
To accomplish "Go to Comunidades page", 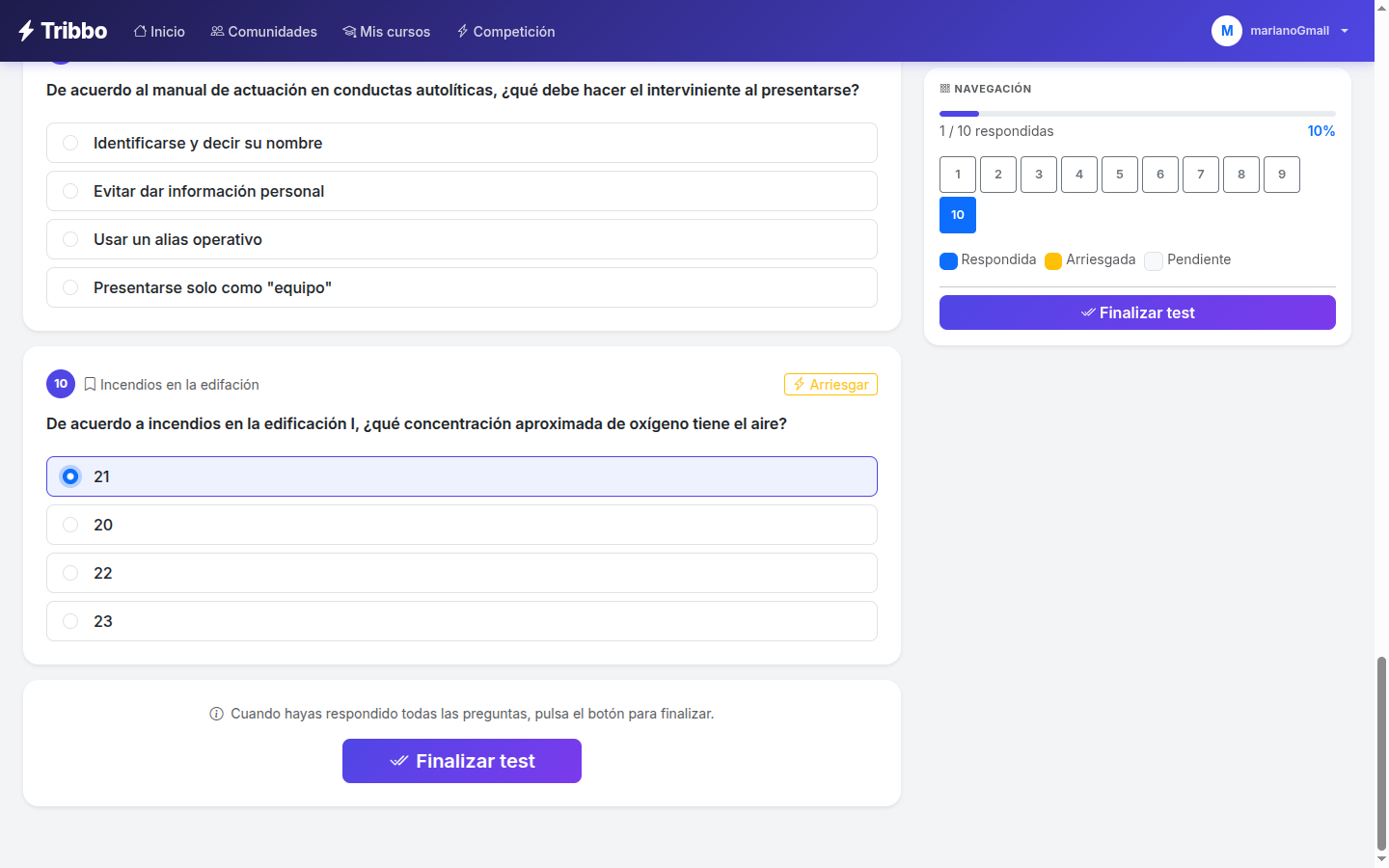I will click(263, 31).
